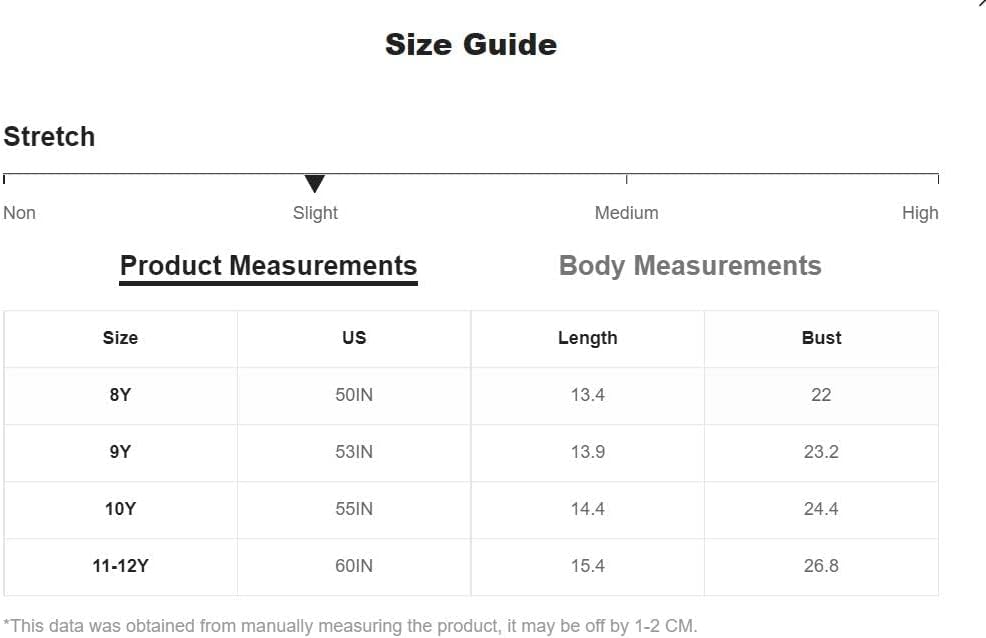
Task: Click the Bust column header
Action: click(x=821, y=338)
